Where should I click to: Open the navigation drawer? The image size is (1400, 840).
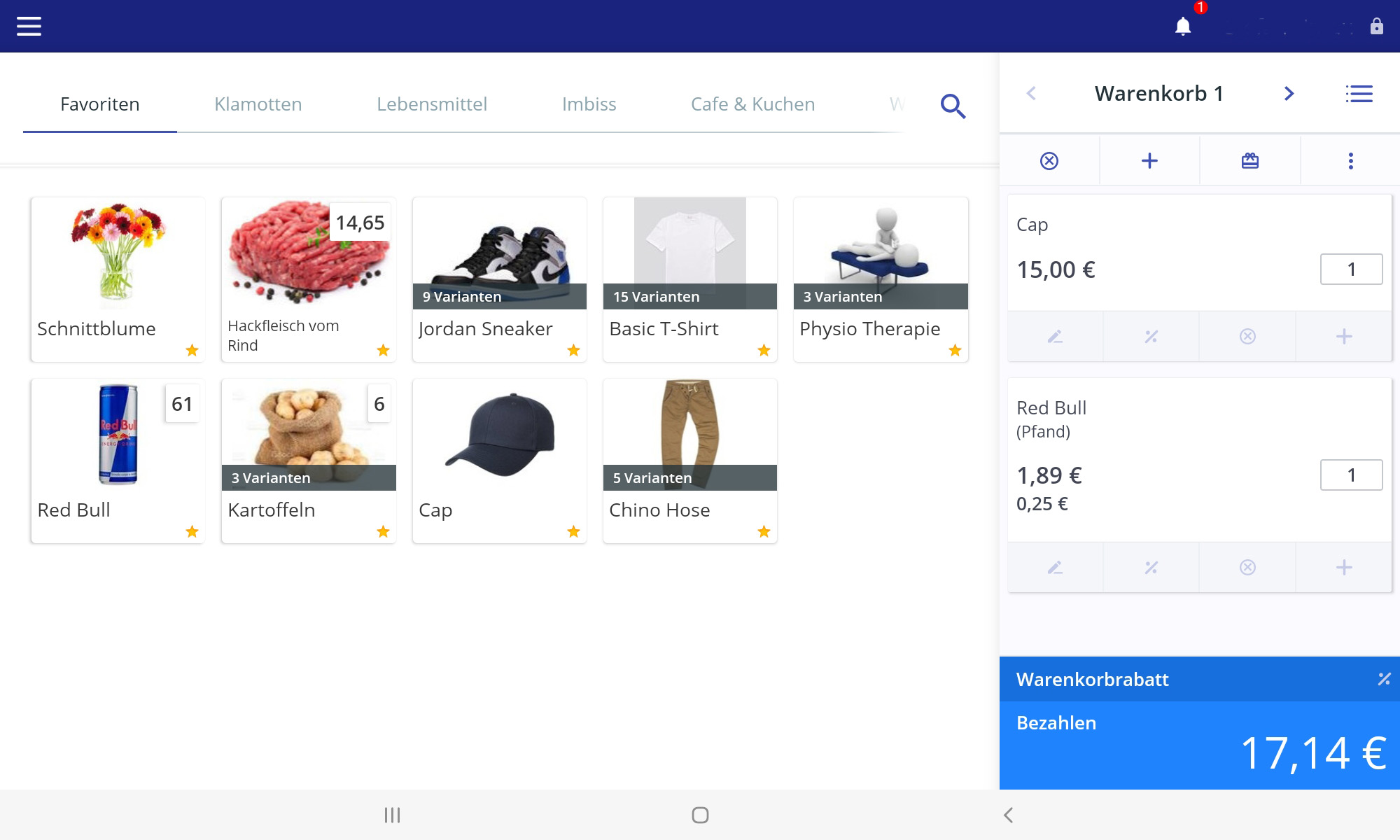coord(28,26)
